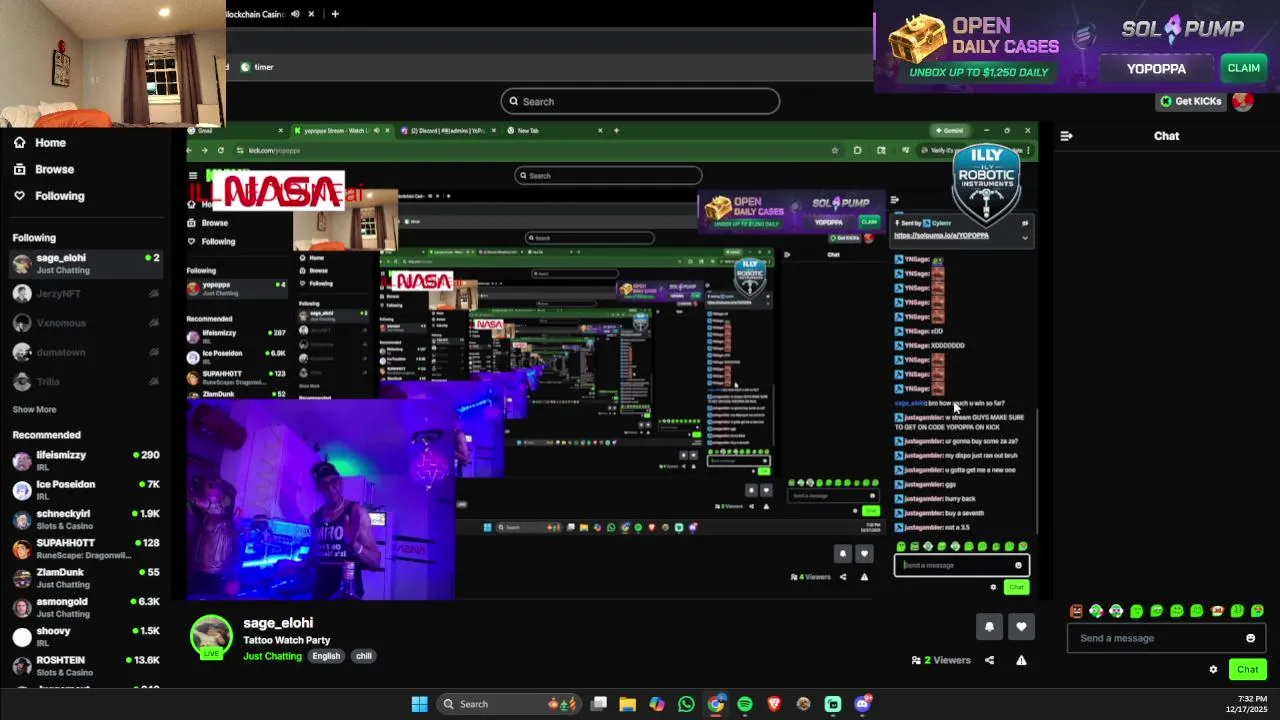Click the chill stream tag
This screenshot has height=720, width=1280.
(364, 656)
